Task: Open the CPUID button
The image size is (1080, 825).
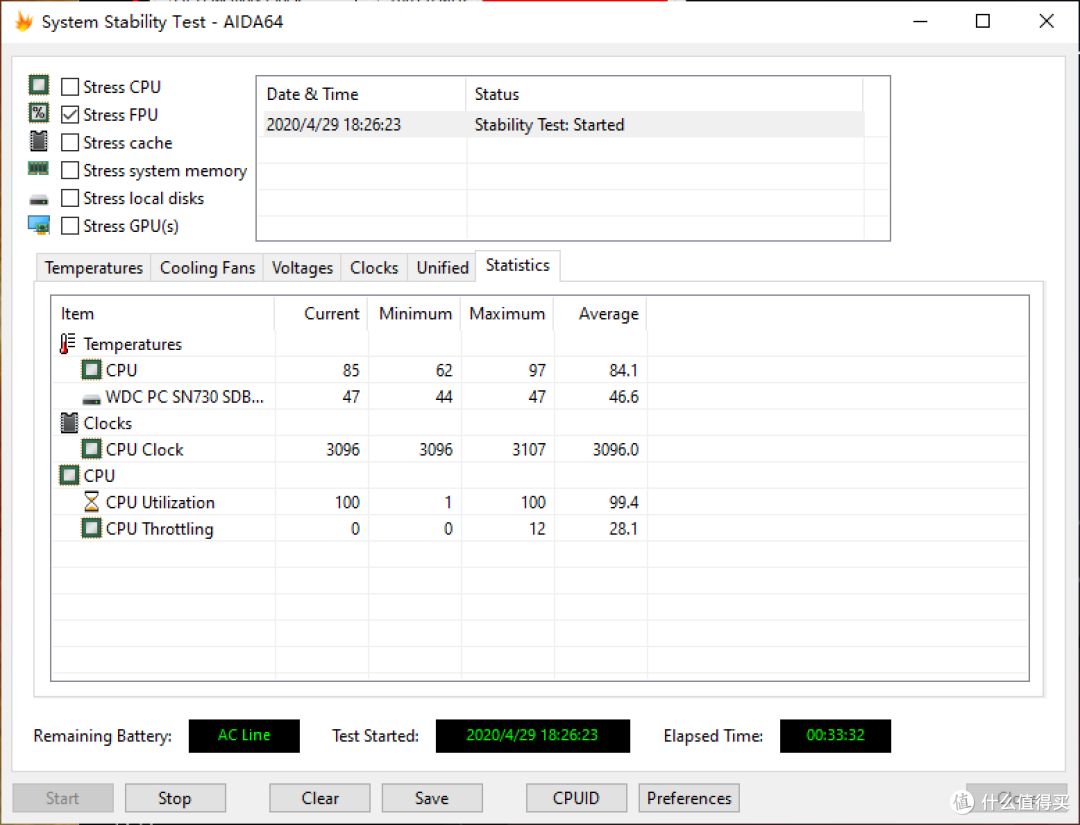Action: 577,798
